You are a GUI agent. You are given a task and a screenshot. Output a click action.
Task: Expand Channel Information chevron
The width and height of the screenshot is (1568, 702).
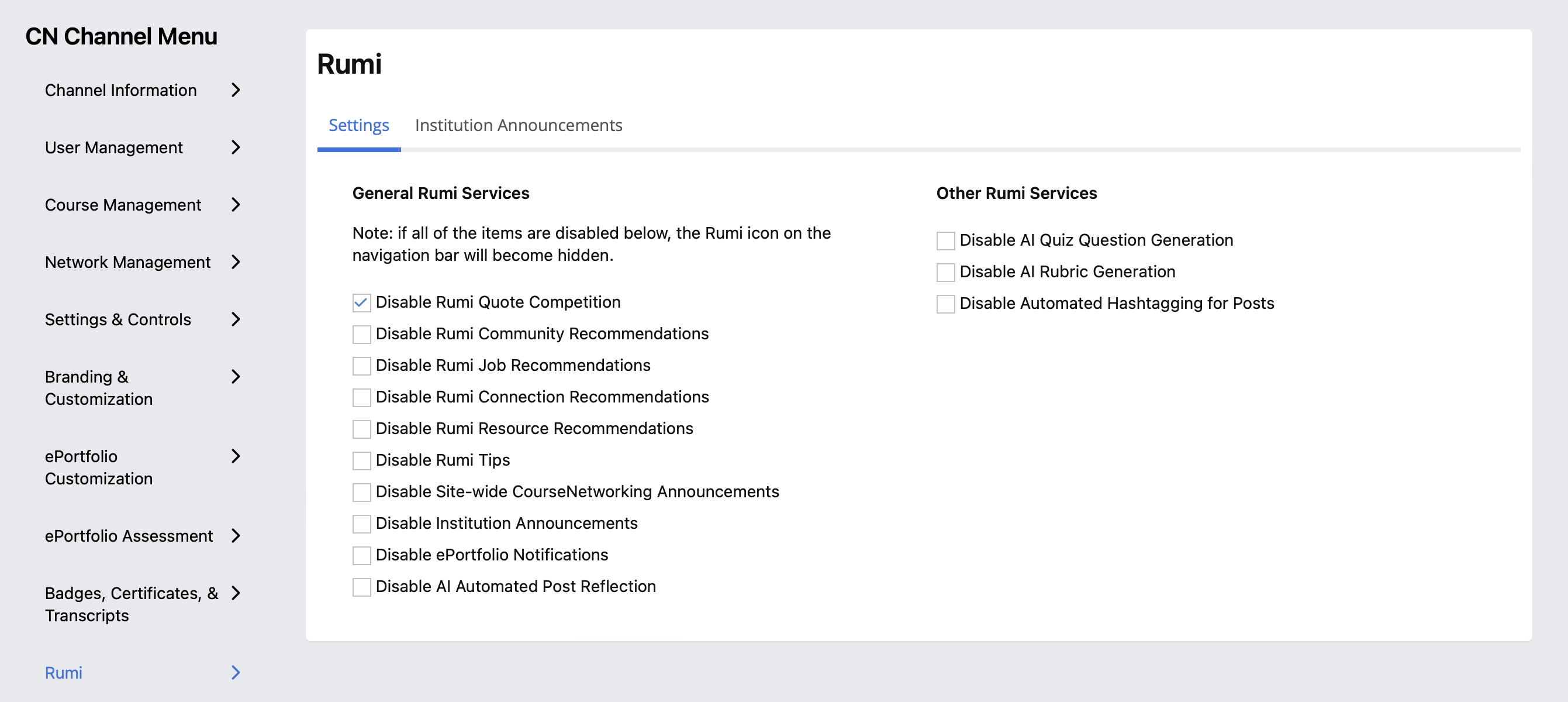tap(236, 90)
